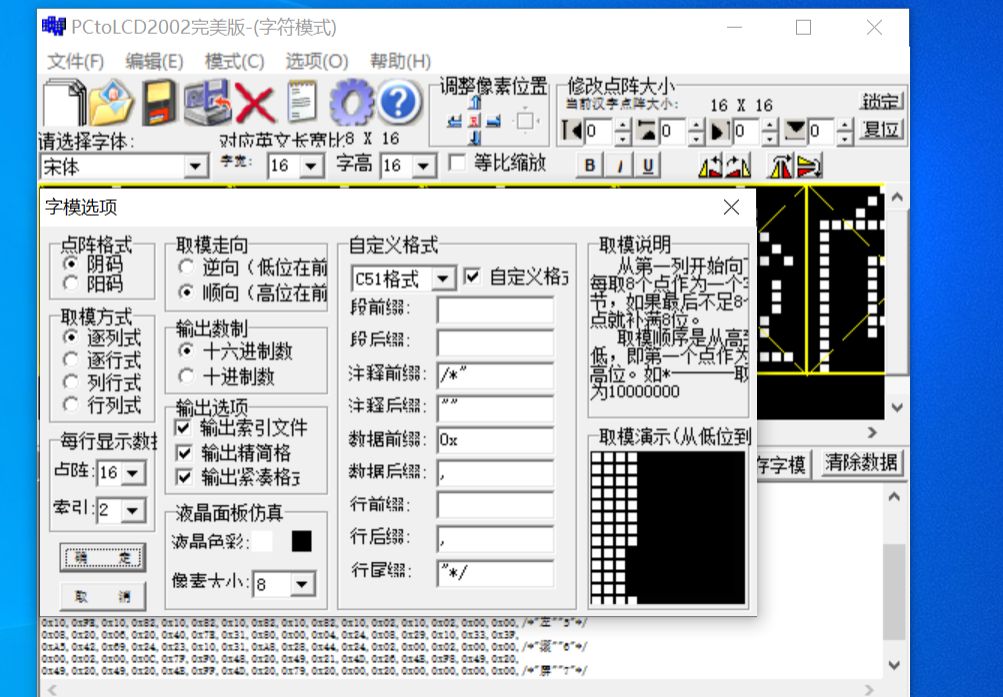The width and height of the screenshot is (1003, 697).
Task: Uncheck 输出索引文件 checkbox
Action: 183,427
